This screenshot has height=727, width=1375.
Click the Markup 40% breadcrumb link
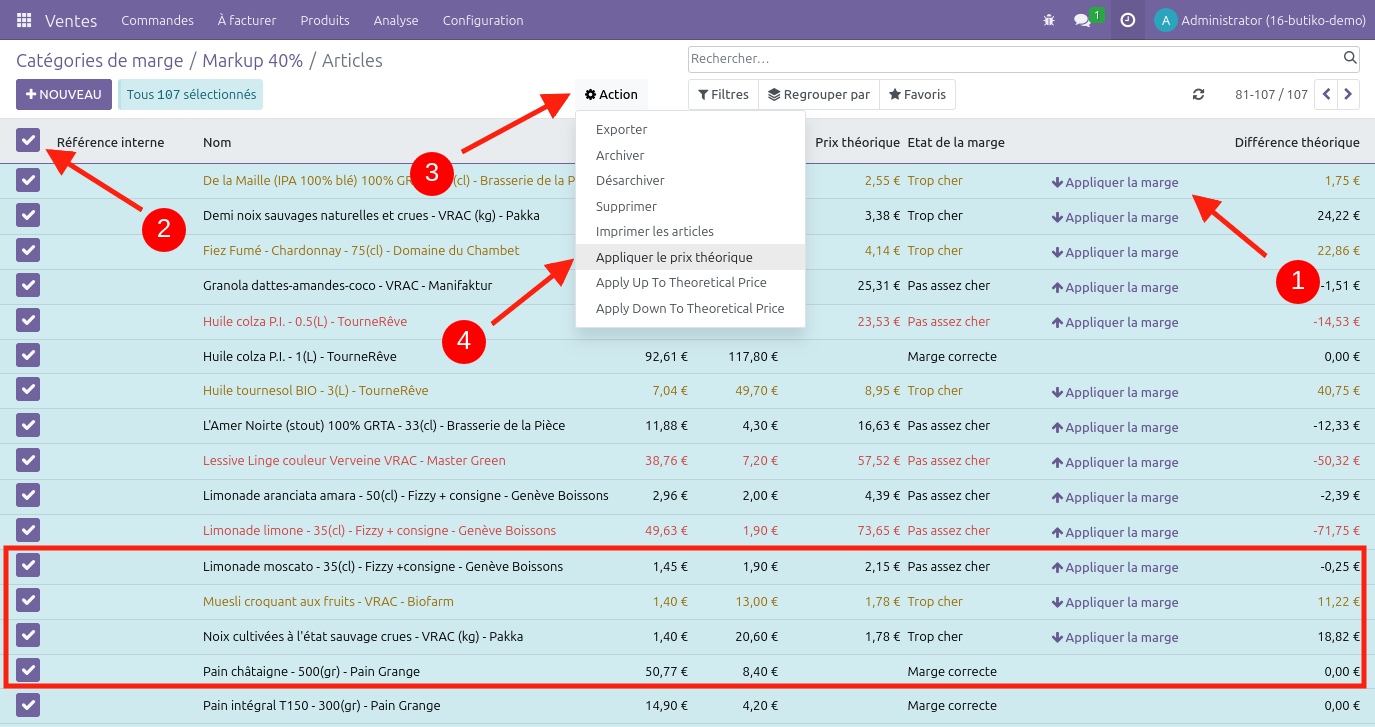coord(252,61)
